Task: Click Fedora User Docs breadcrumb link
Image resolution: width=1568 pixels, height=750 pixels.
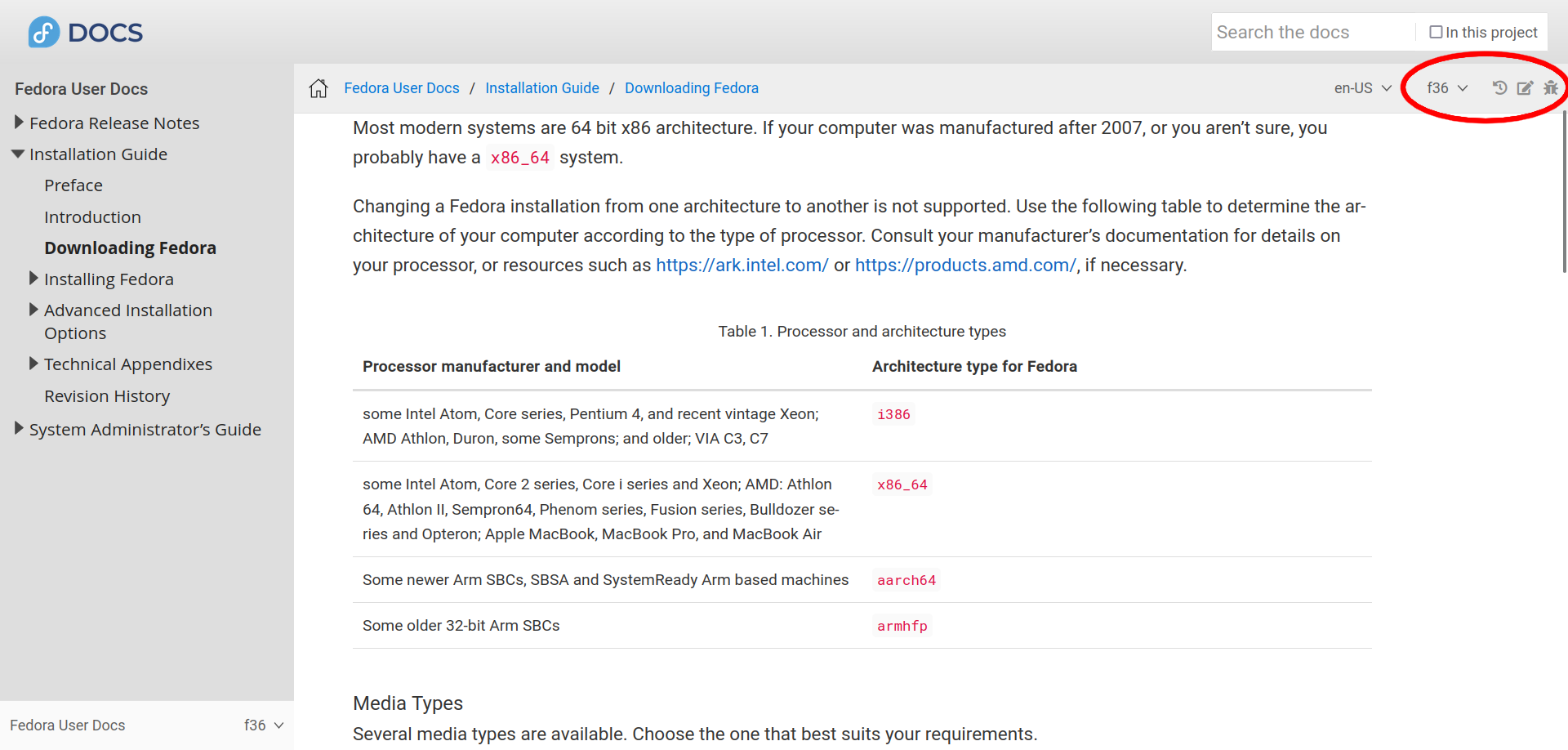Action: [x=402, y=88]
